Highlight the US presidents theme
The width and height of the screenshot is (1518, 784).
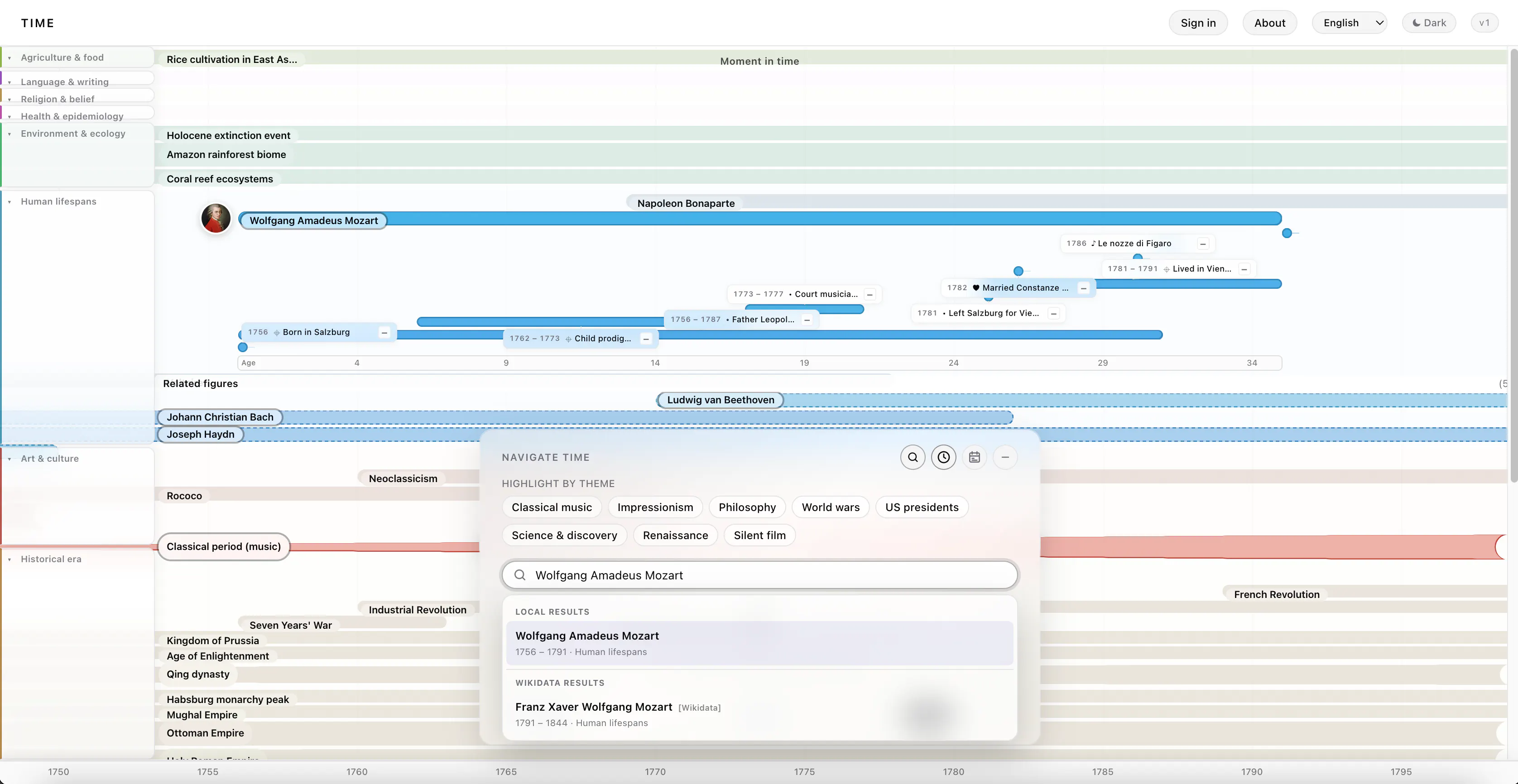point(922,507)
